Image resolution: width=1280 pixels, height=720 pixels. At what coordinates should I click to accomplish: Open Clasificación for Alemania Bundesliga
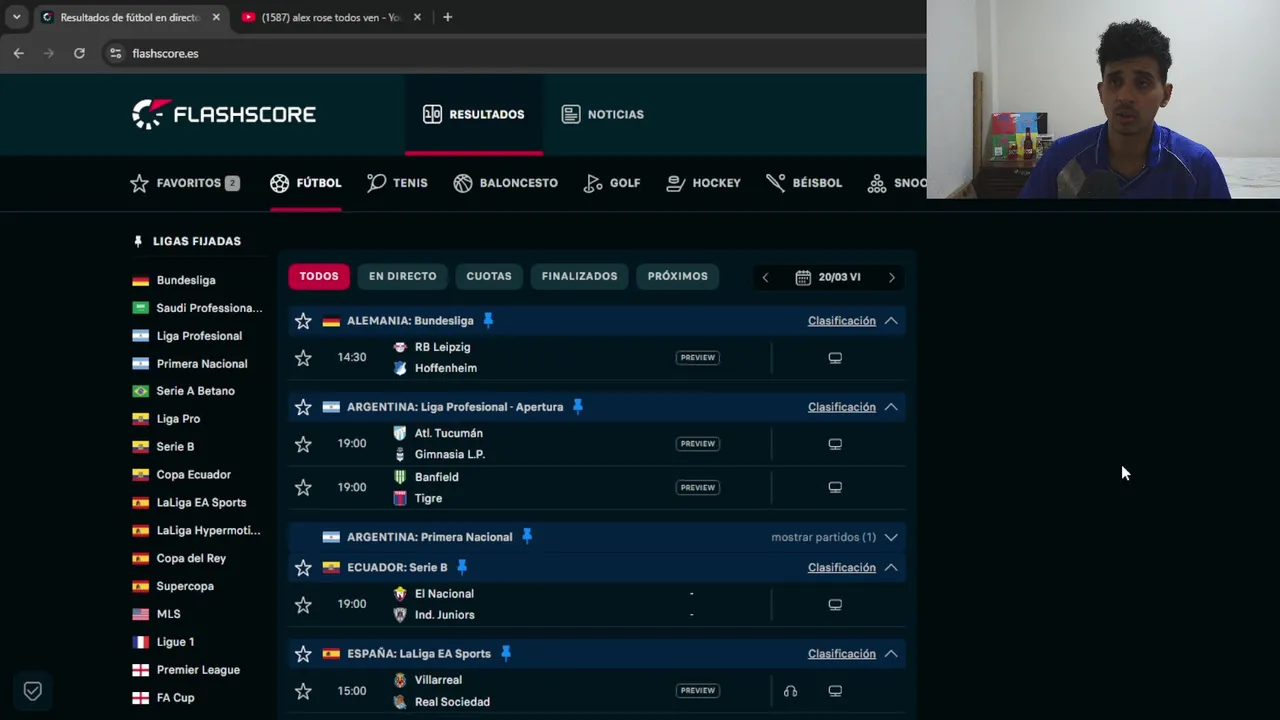pos(842,321)
